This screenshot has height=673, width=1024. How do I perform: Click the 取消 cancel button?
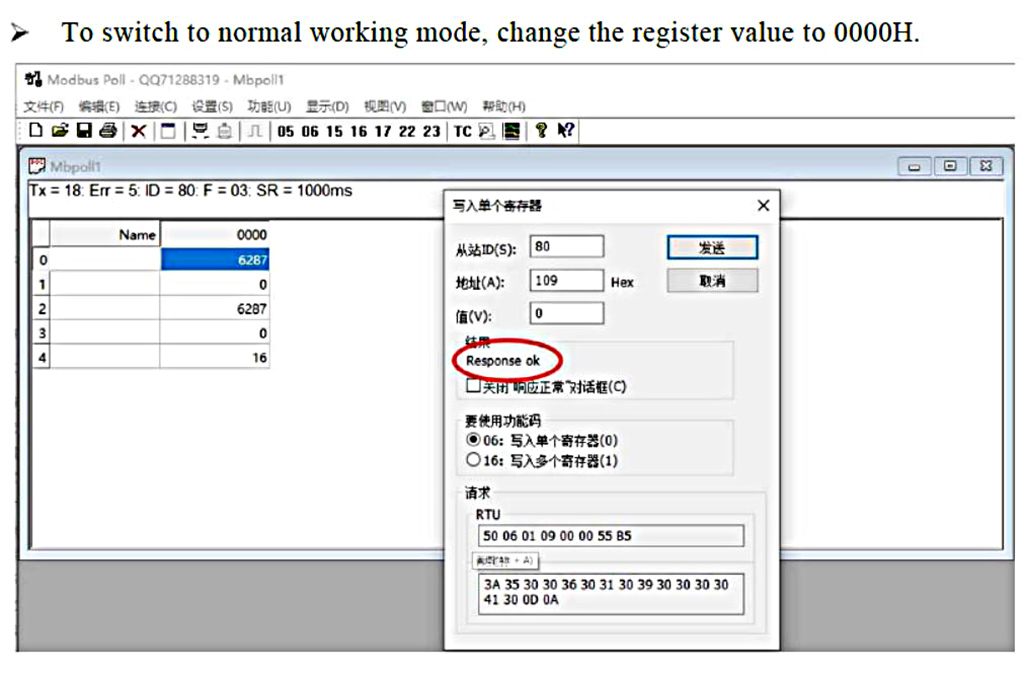pos(712,281)
